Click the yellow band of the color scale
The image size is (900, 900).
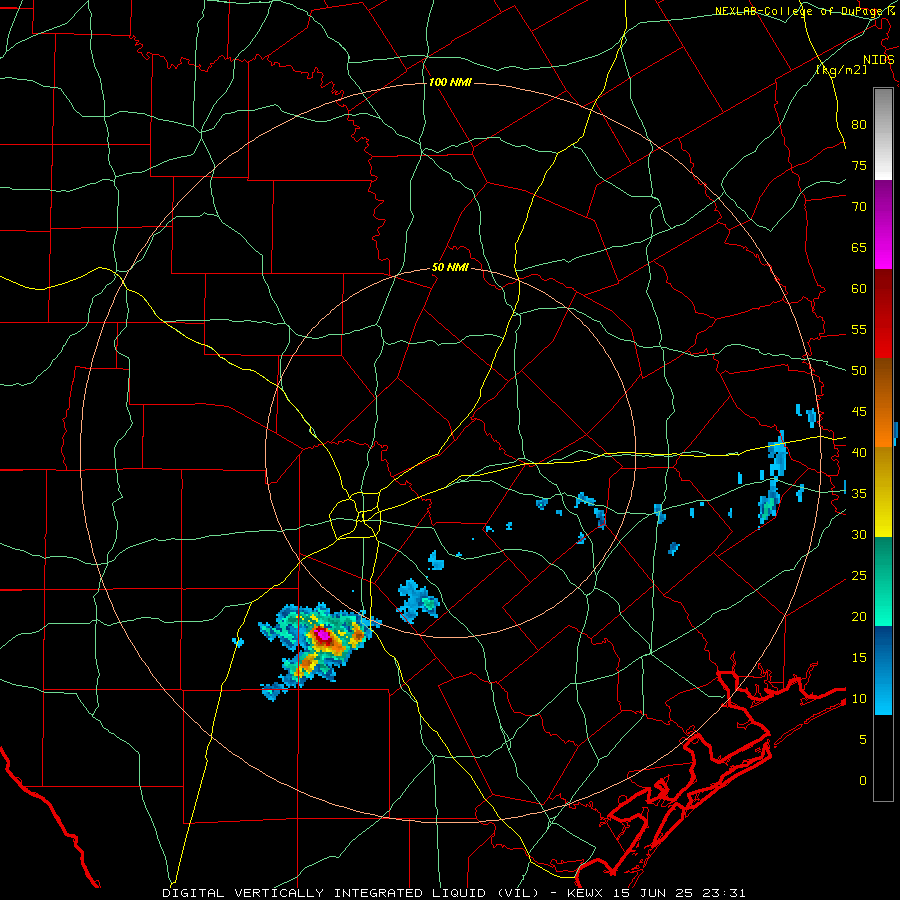coord(883,492)
